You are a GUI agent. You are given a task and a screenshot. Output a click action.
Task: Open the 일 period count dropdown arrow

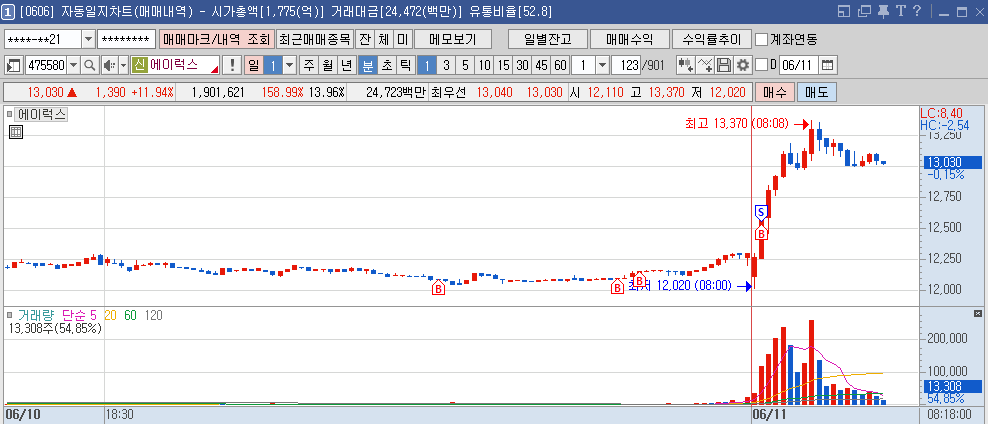click(289, 65)
